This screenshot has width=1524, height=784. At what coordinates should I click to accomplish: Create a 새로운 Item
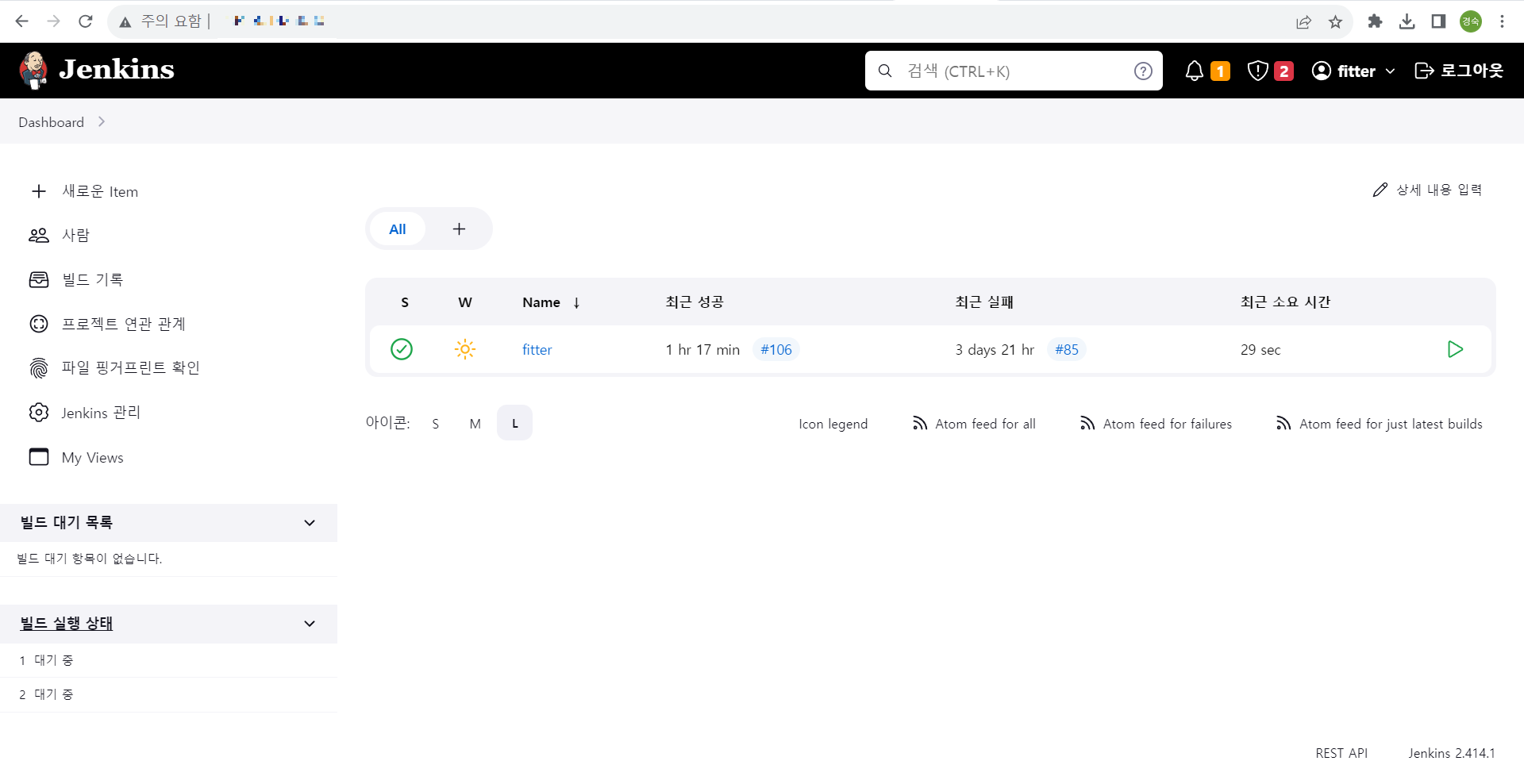click(x=85, y=191)
